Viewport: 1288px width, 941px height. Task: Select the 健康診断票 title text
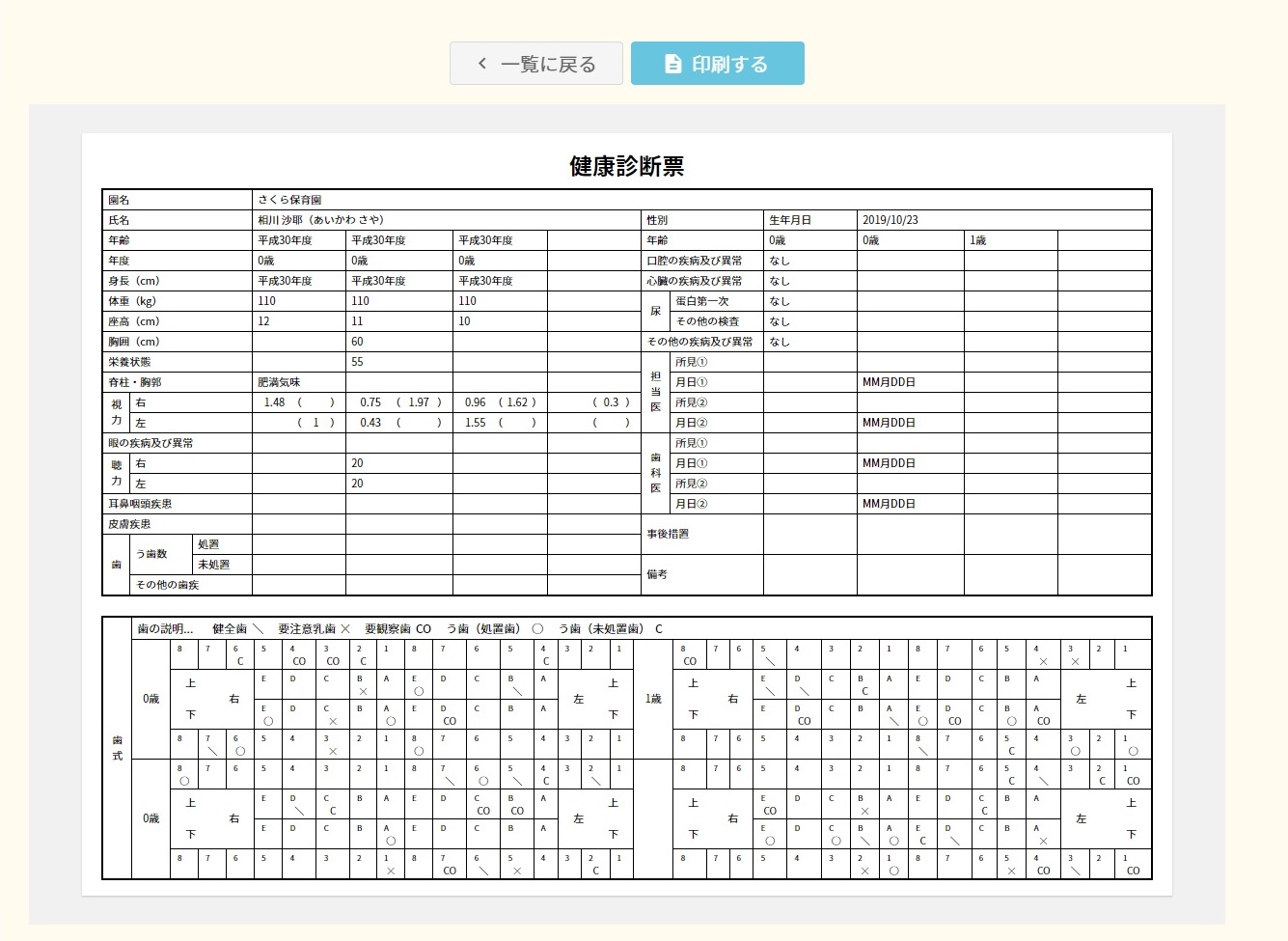(627, 166)
